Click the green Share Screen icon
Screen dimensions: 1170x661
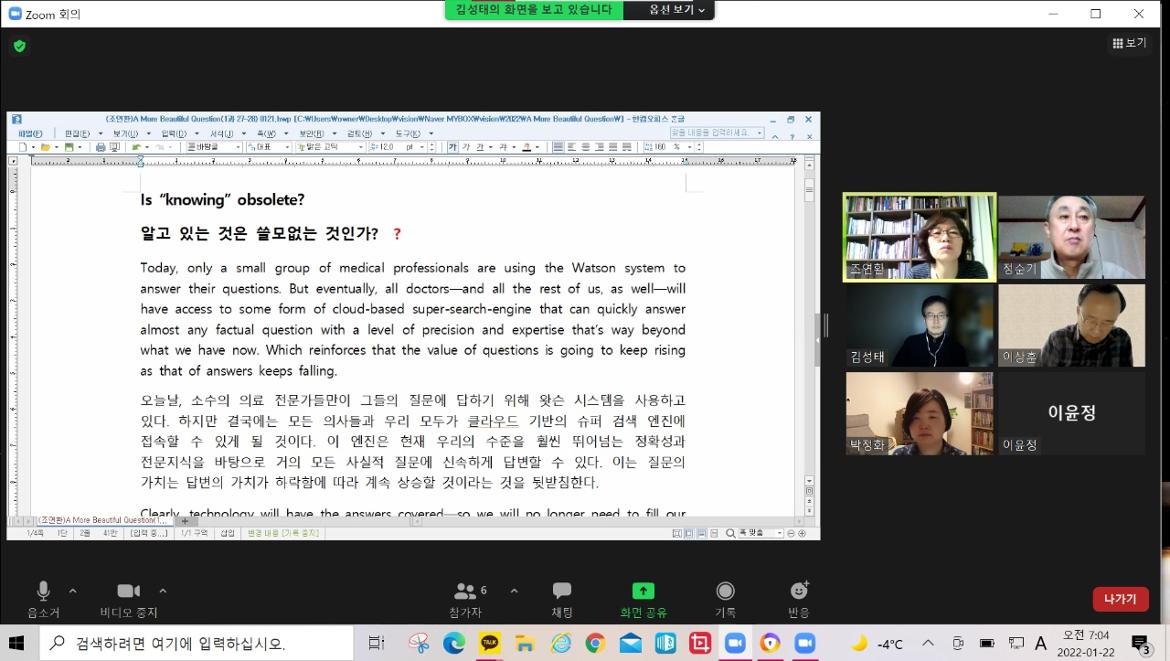pyautogui.click(x=643, y=591)
